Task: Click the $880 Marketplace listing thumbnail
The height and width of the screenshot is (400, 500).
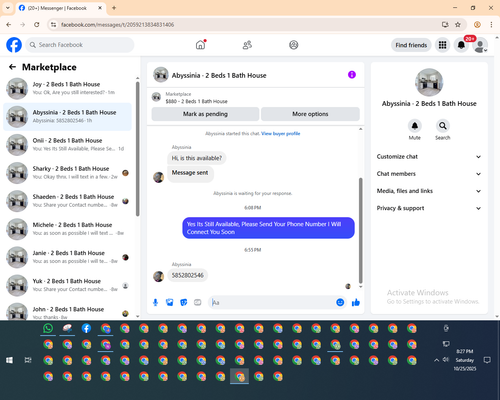Action: click(x=156, y=97)
